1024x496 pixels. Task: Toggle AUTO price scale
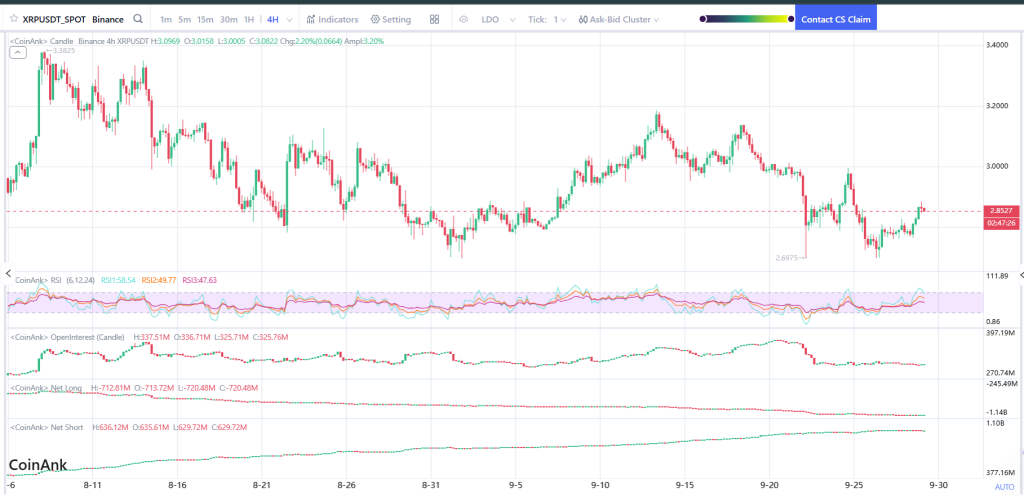[x=1004, y=487]
